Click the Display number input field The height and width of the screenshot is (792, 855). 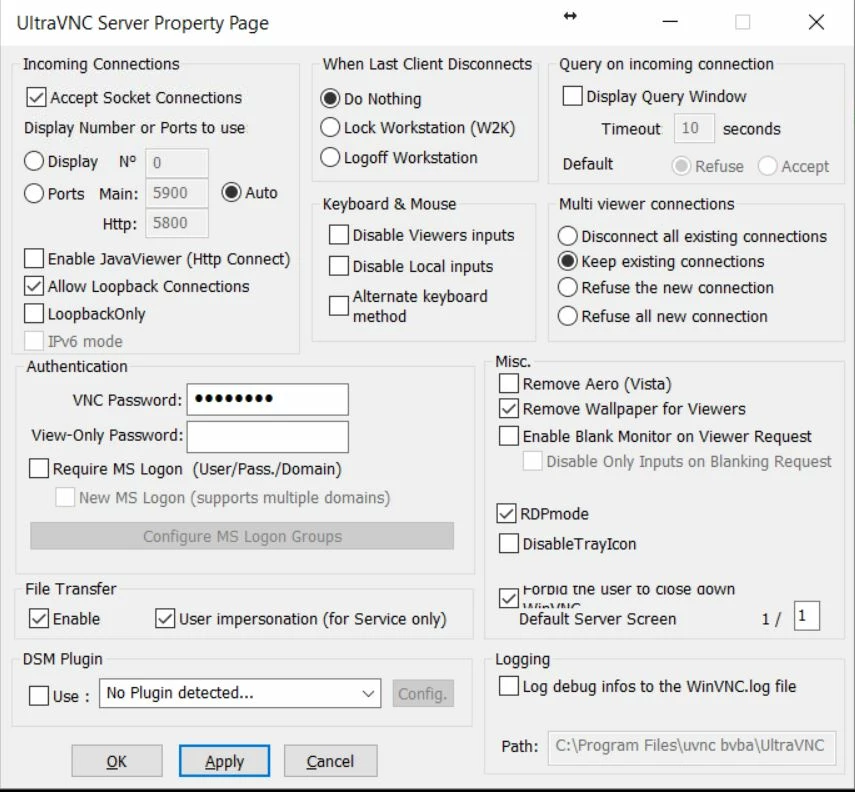click(x=177, y=163)
